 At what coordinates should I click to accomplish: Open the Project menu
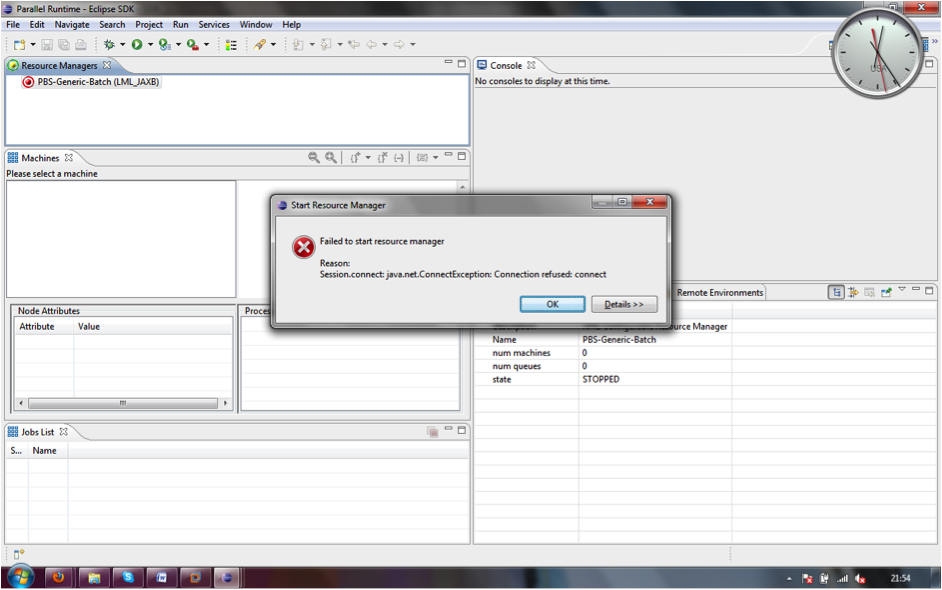click(x=149, y=25)
